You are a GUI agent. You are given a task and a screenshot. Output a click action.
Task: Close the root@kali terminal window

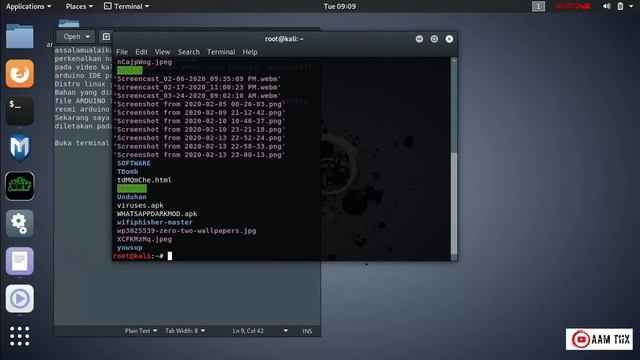tap(449, 39)
